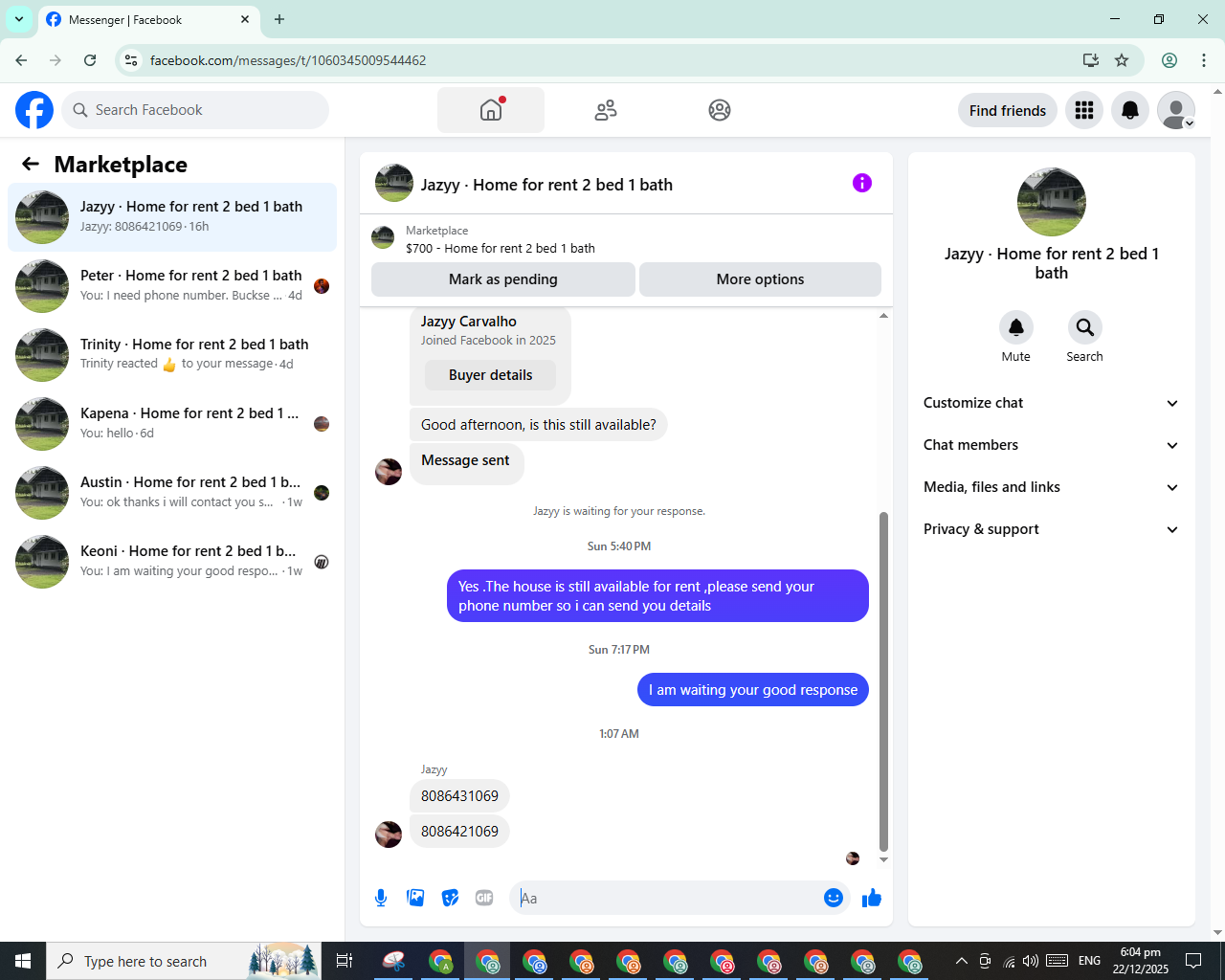Click More options button

tap(760, 279)
